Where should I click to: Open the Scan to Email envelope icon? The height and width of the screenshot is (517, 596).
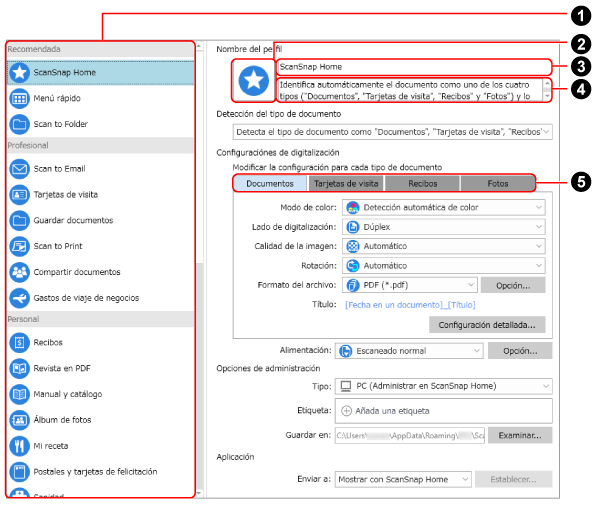click(x=19, y=169)
